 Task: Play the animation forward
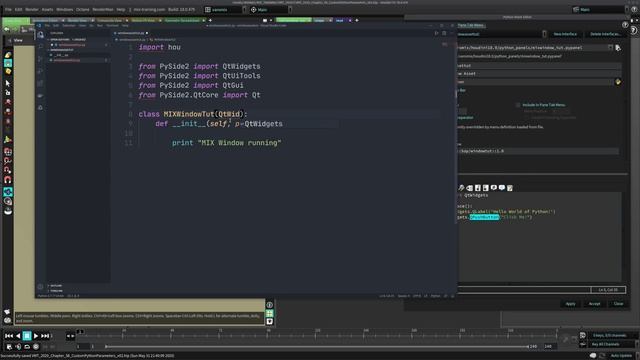[x=36, y=336]
